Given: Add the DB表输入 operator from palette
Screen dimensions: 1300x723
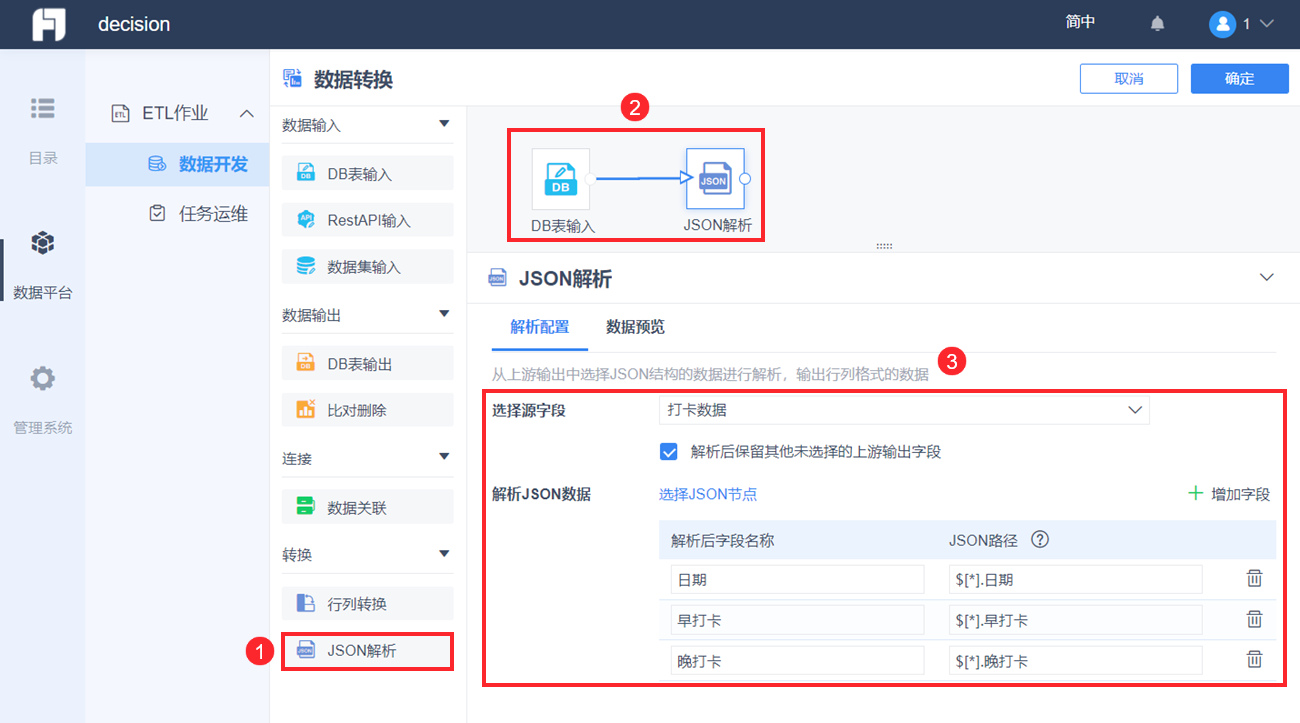Looking at the screenshot, I should coord(368,173).
